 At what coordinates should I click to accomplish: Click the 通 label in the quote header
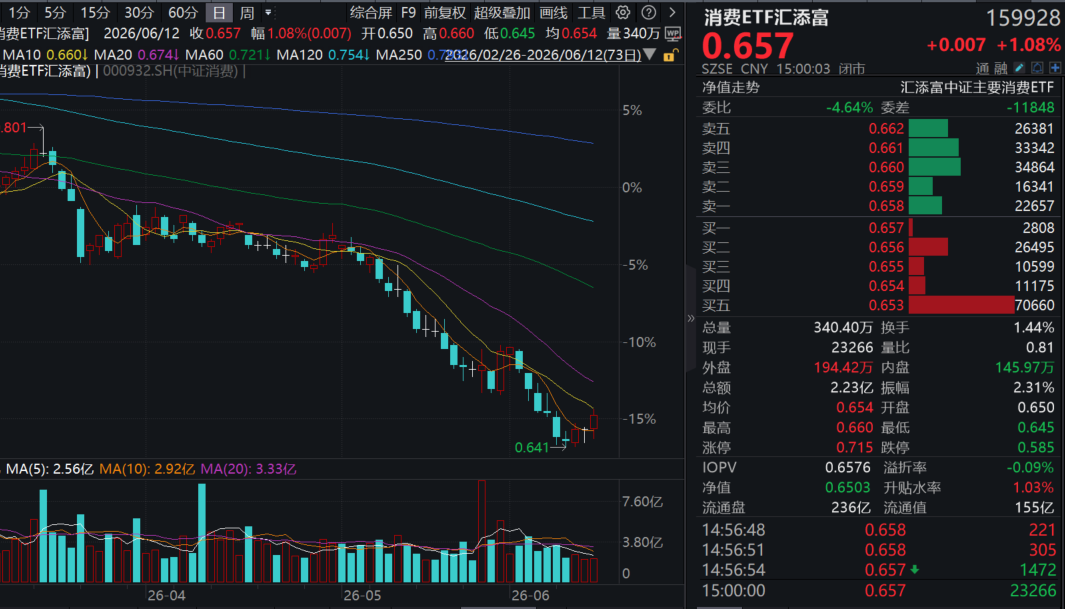[982, 68]
